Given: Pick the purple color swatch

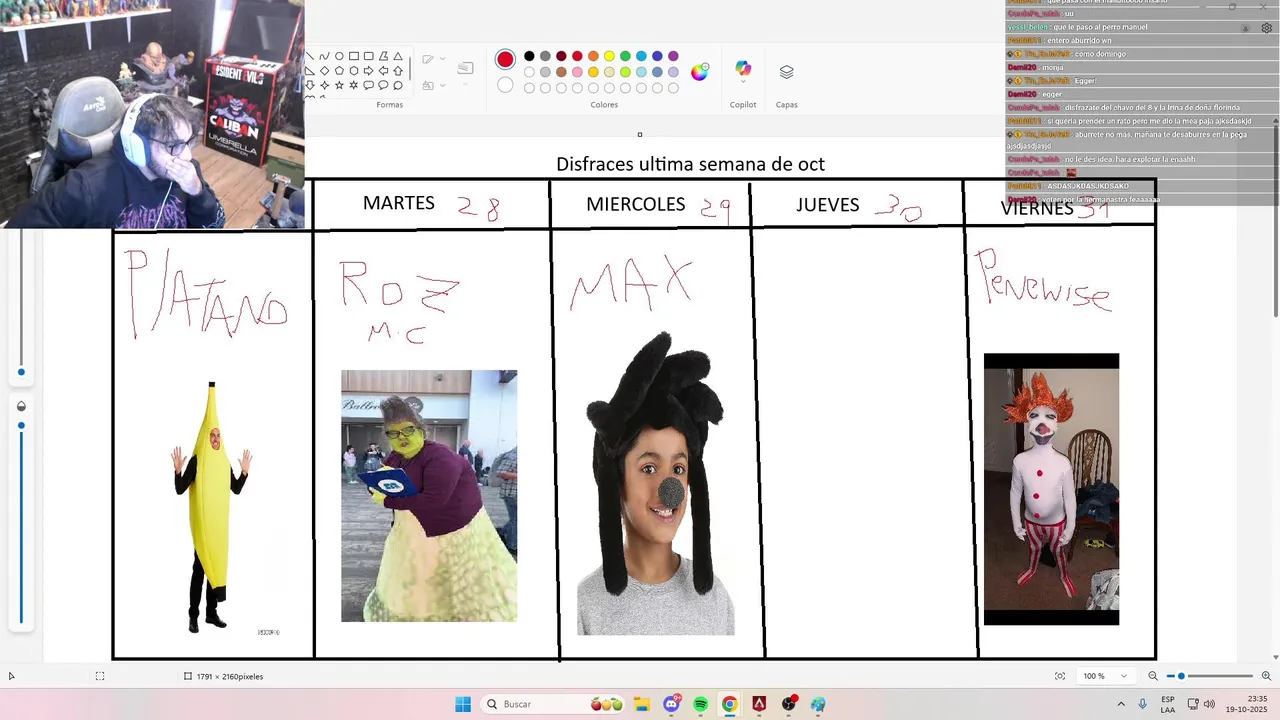Looking at the screenshot, I should (673, 56).
